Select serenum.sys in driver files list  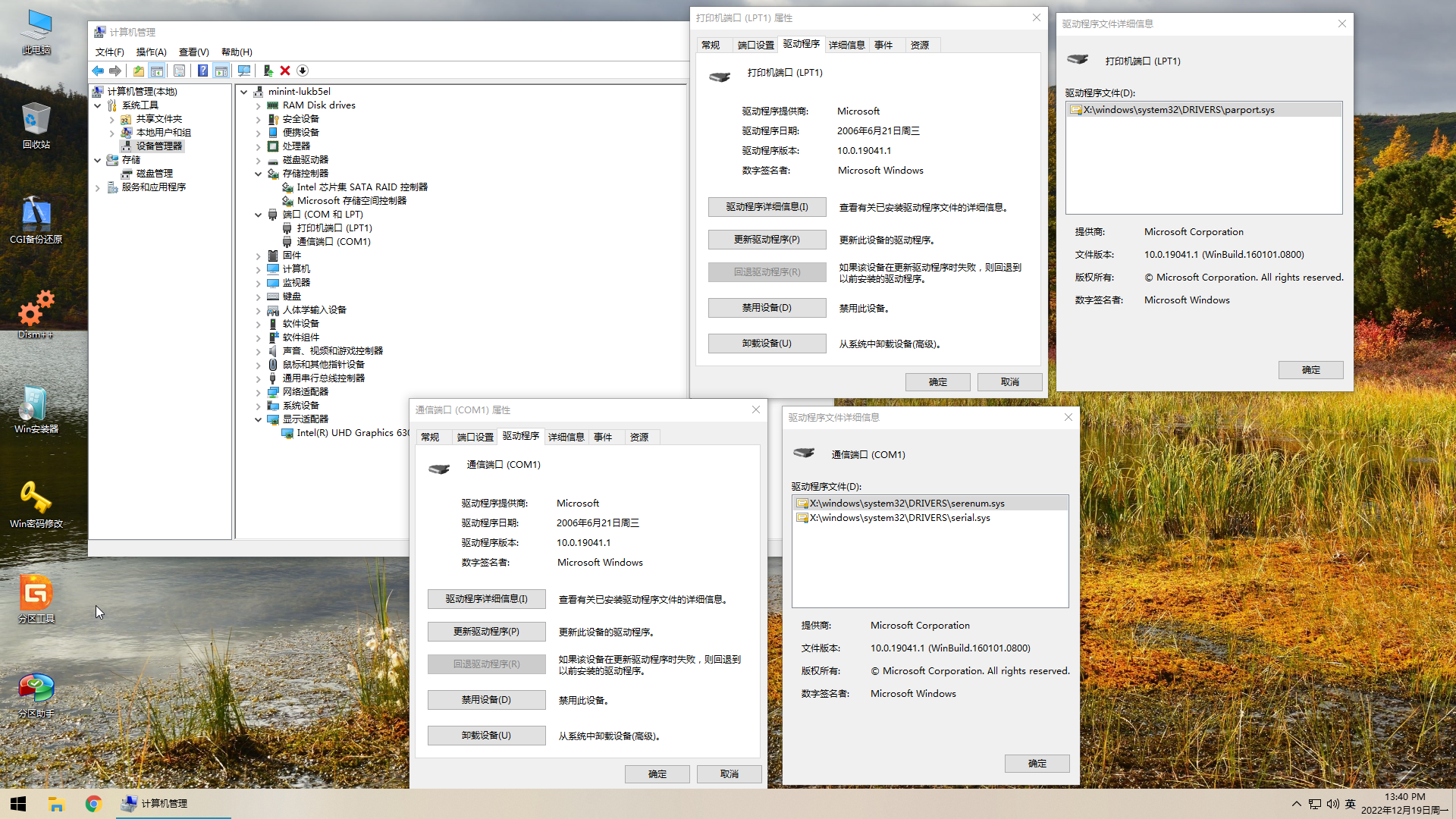pos(930,504)
